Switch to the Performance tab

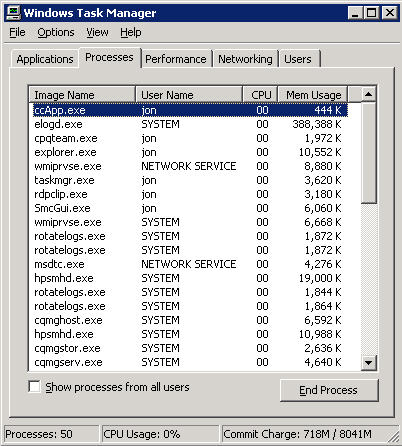click(x=176, y=59)
